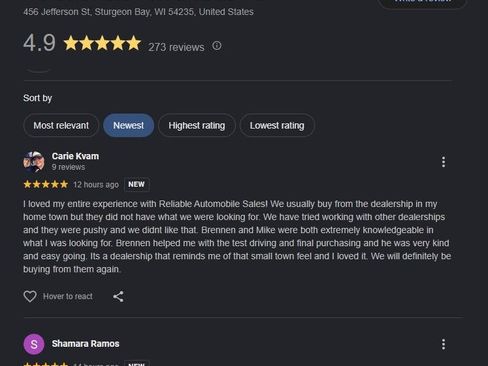Viewport: 488px width, 366px height.
Task: Open Carie Kvam's profile name link
Action: click(x=75, y=156)
